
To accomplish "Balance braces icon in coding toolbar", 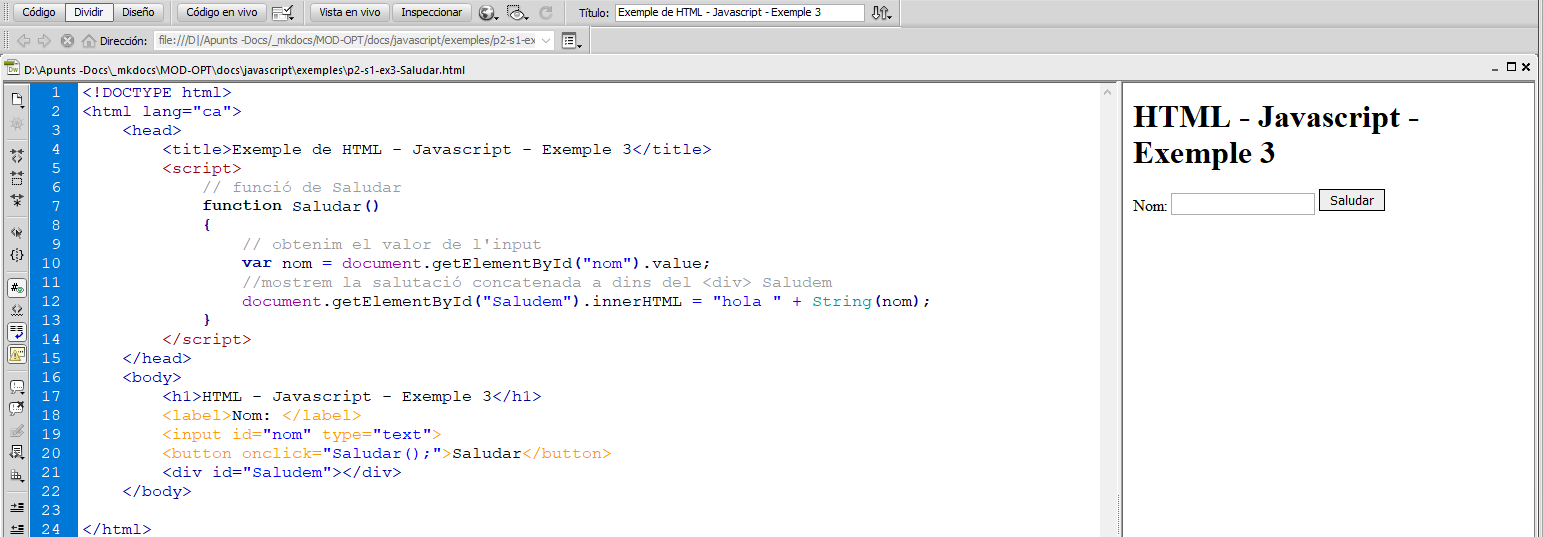I will [17, 254].
